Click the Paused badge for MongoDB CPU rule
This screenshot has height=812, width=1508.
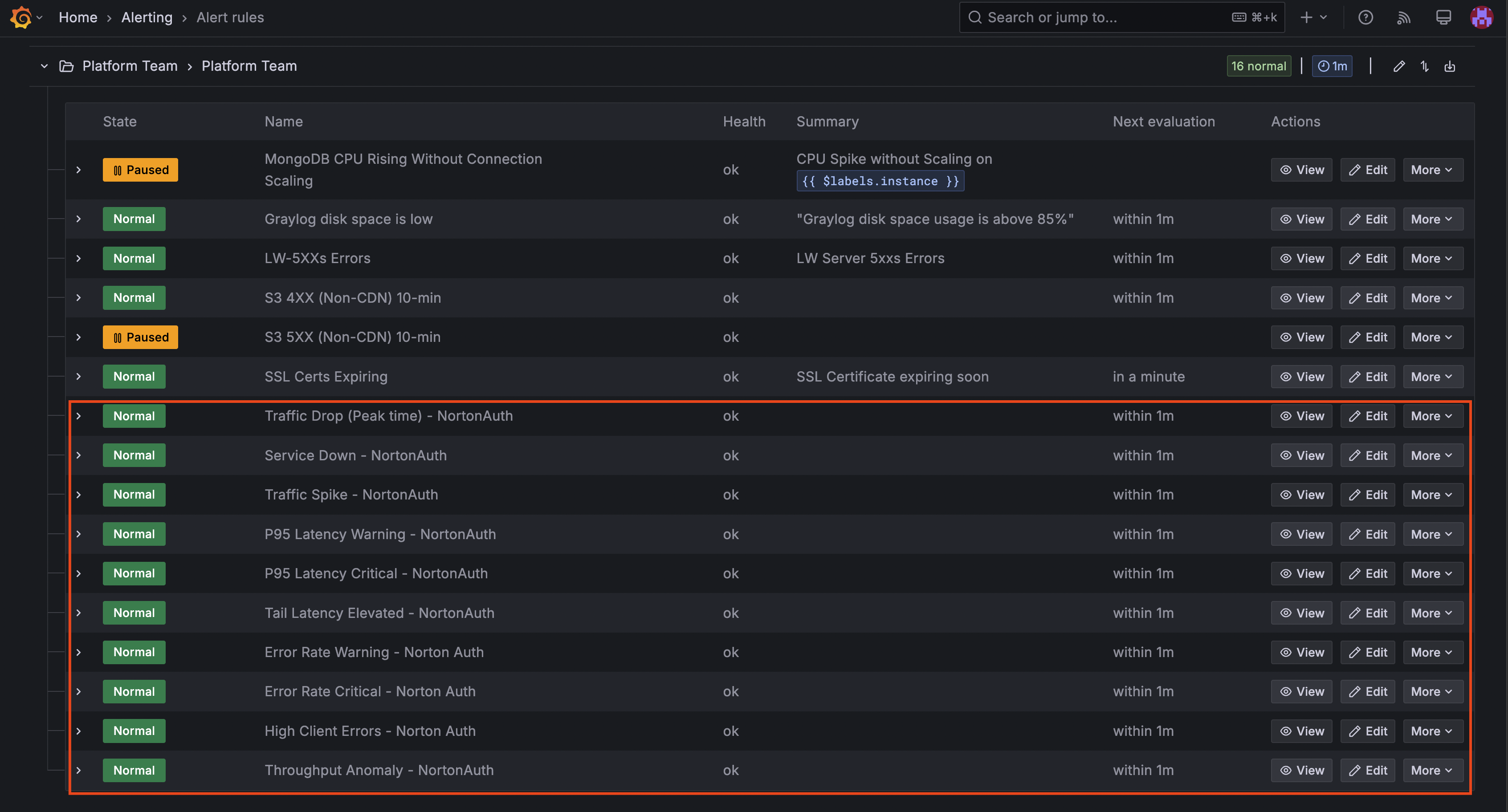(x=140, y=170)
